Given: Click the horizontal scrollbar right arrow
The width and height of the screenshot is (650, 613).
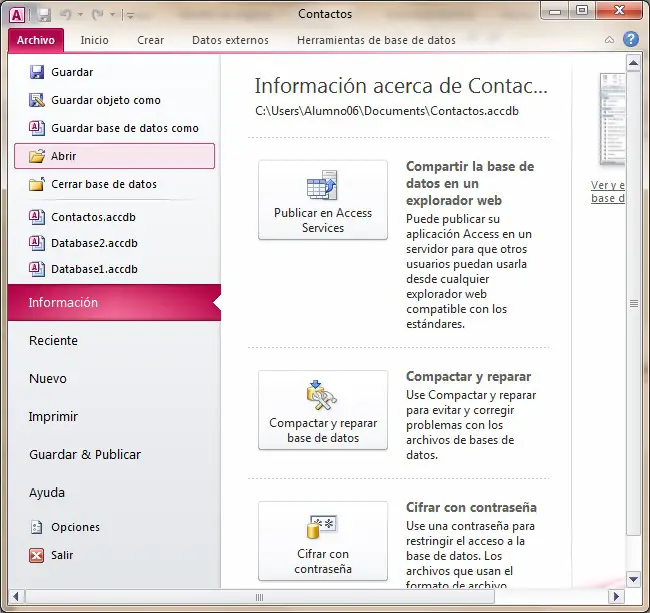Looking at the screenshot, I should click(x=616, y=597).
